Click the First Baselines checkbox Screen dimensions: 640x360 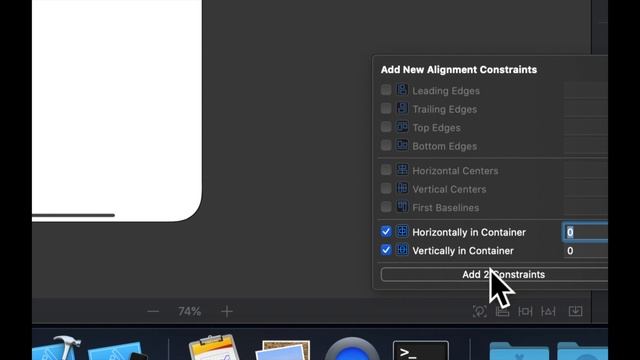tap(386, 207)
